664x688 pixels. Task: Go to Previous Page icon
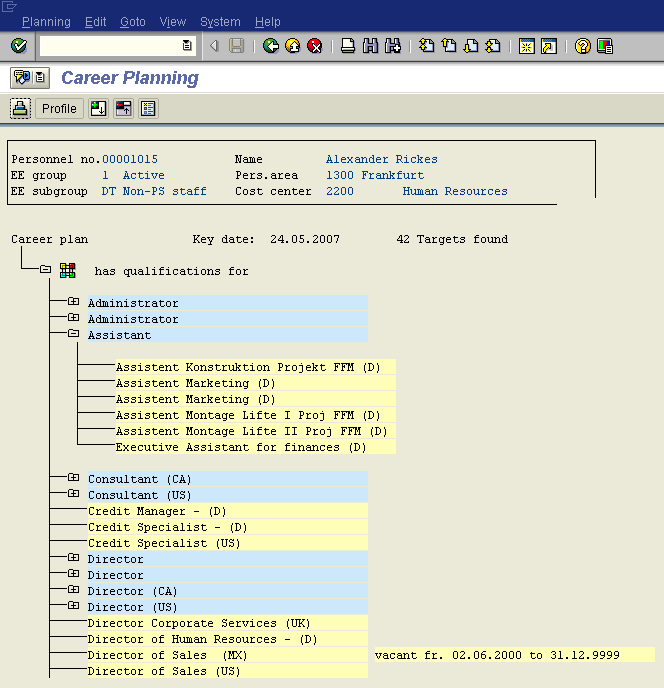coord(449,46)
